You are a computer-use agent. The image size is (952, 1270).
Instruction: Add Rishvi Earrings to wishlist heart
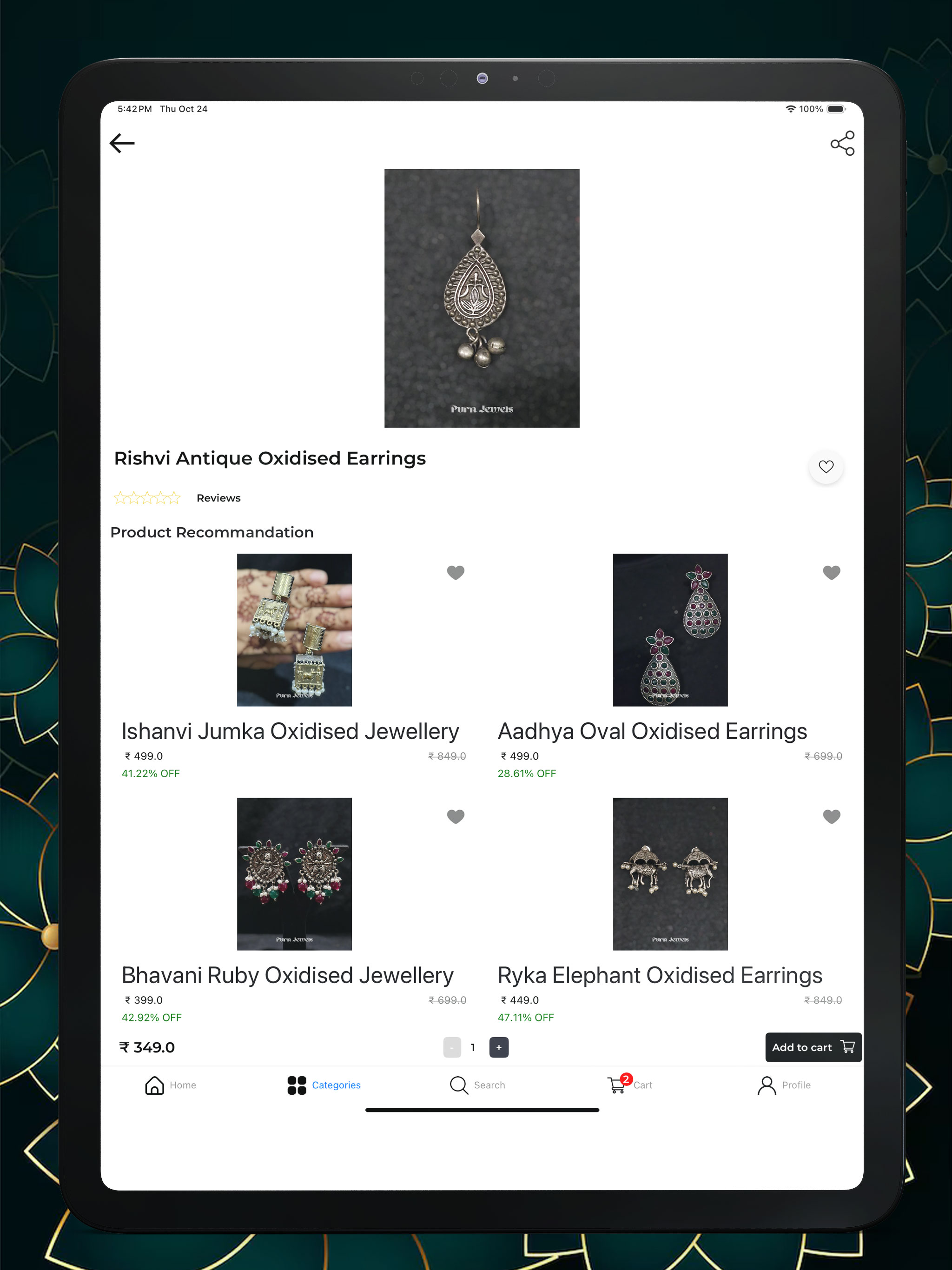[826, 467]
